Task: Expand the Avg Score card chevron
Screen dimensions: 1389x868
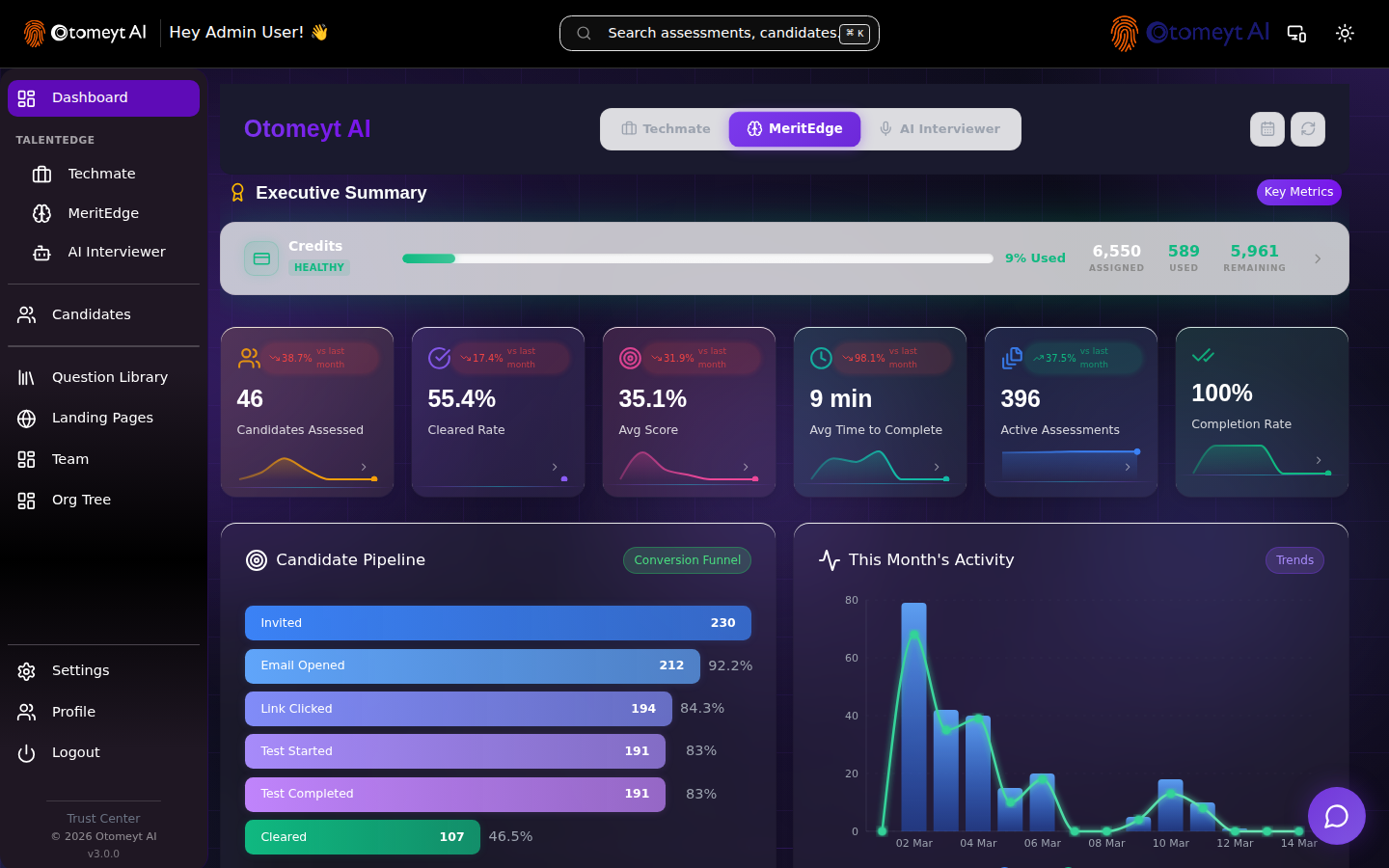Action: (746, 467)
